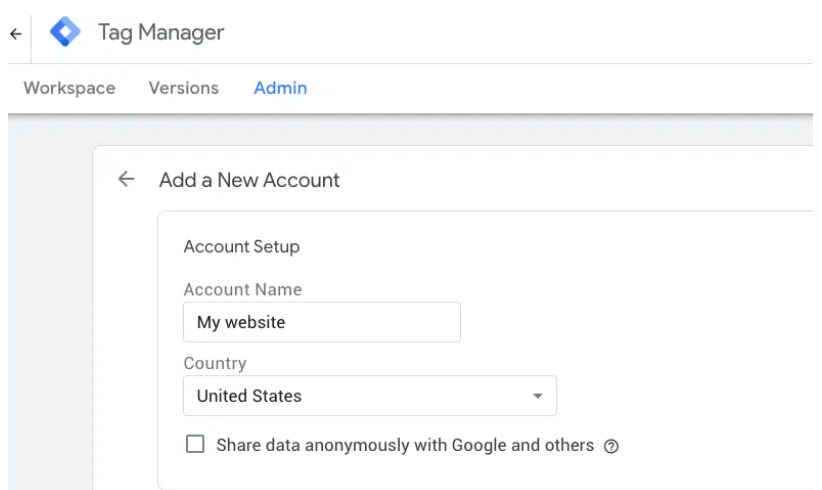Click the Tag Manager diamond logo
The width and height of the screenshot is (822, 490).
(x=65, y=32)
